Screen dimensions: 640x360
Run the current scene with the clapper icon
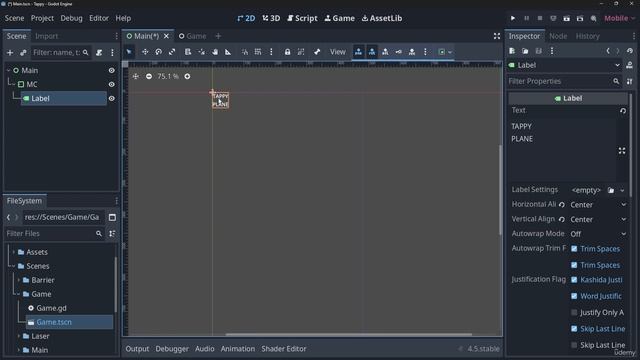tap(567, 18)
